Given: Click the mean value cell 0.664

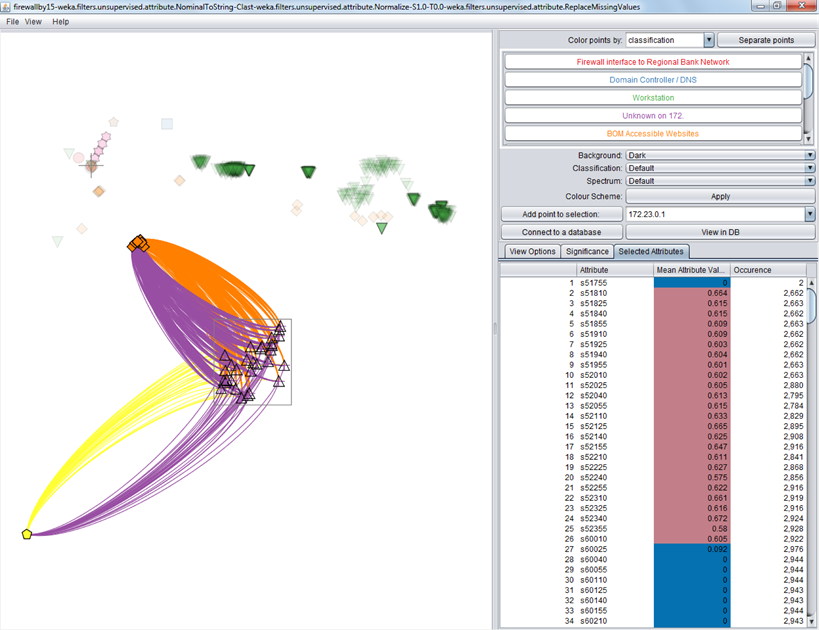Looking at the screenshot, I should coord(692,293).
